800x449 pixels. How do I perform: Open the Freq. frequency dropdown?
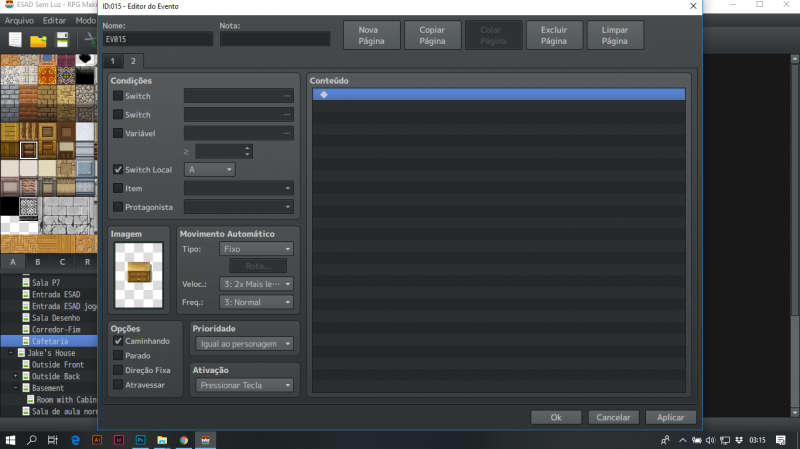pyautogui.click(x=257, y=302)
